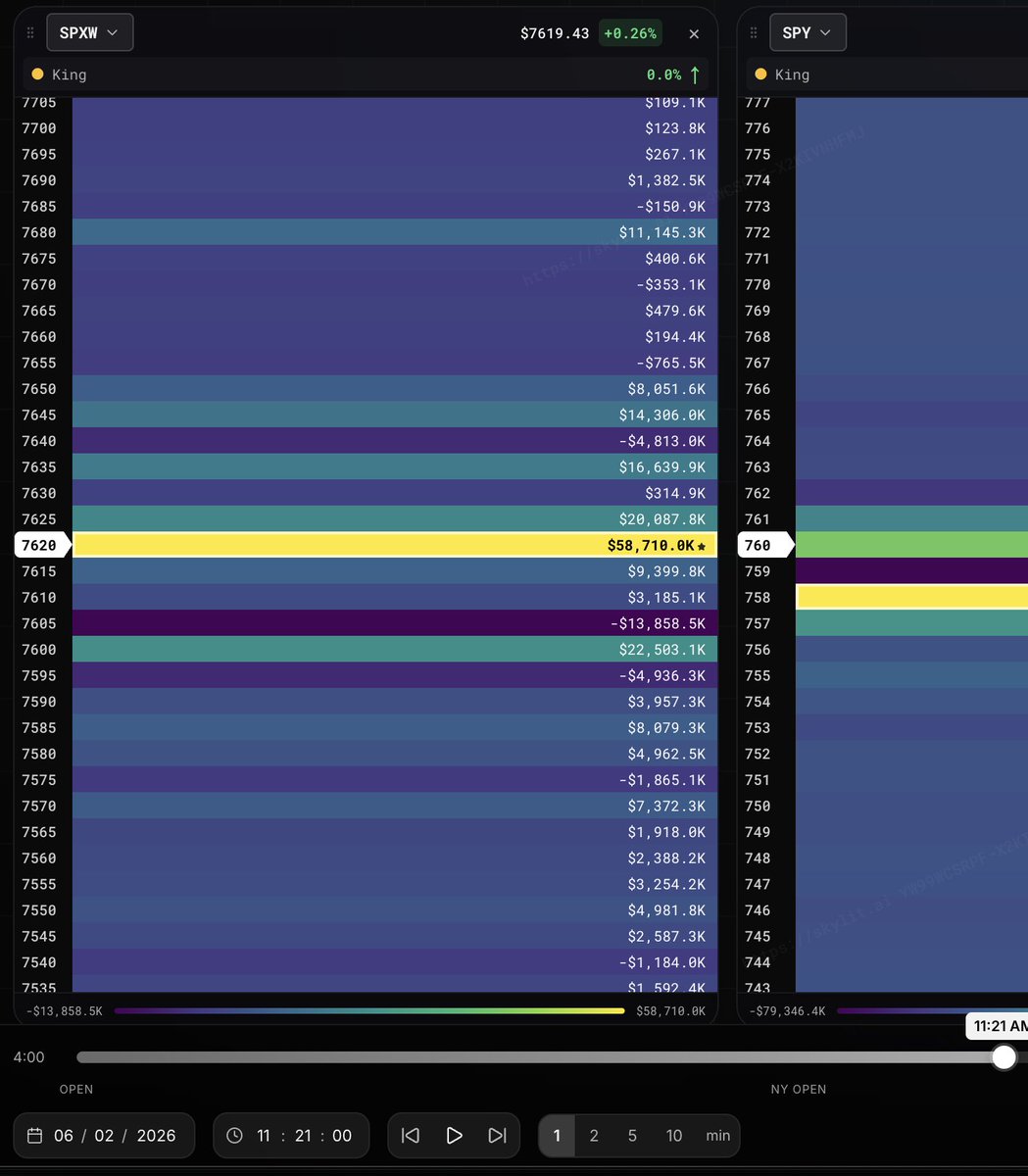Screen dimensions: 1028x1176
Task: Click the SPXW color scale gradient bar
Action: click(x=369, y=1010)
